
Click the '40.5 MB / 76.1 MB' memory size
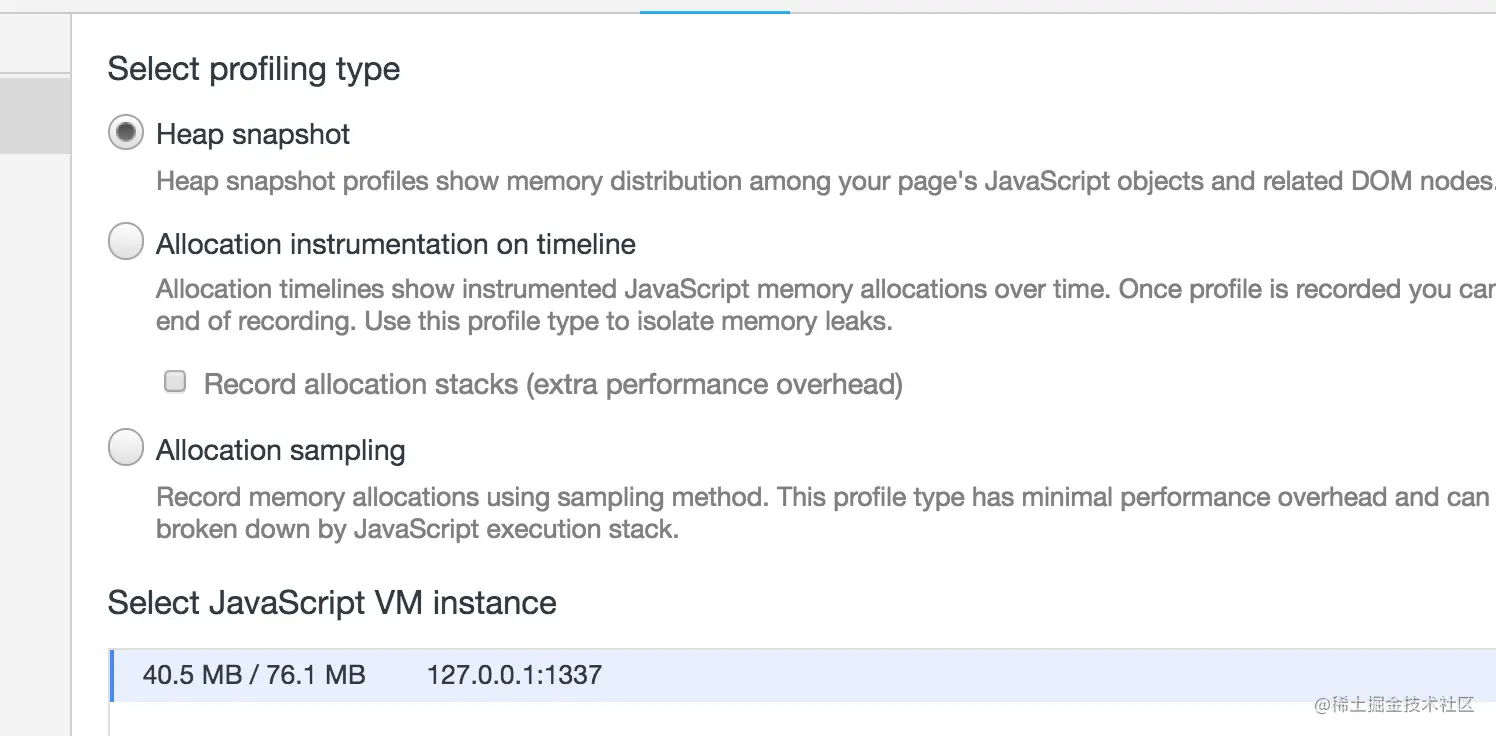pyautogui.click(x=254, y=675)
